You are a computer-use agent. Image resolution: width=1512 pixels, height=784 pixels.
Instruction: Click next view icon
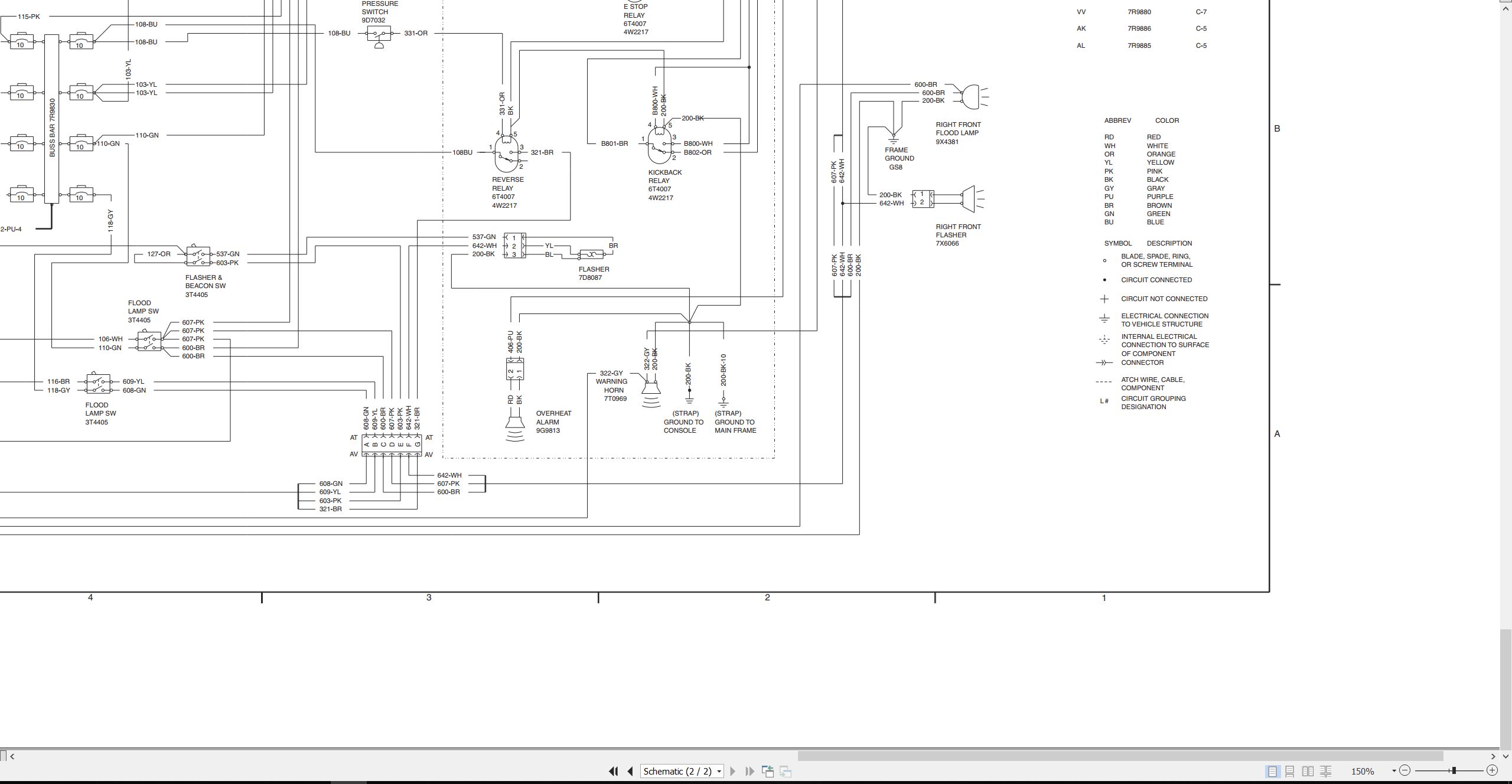coord(786,771)
